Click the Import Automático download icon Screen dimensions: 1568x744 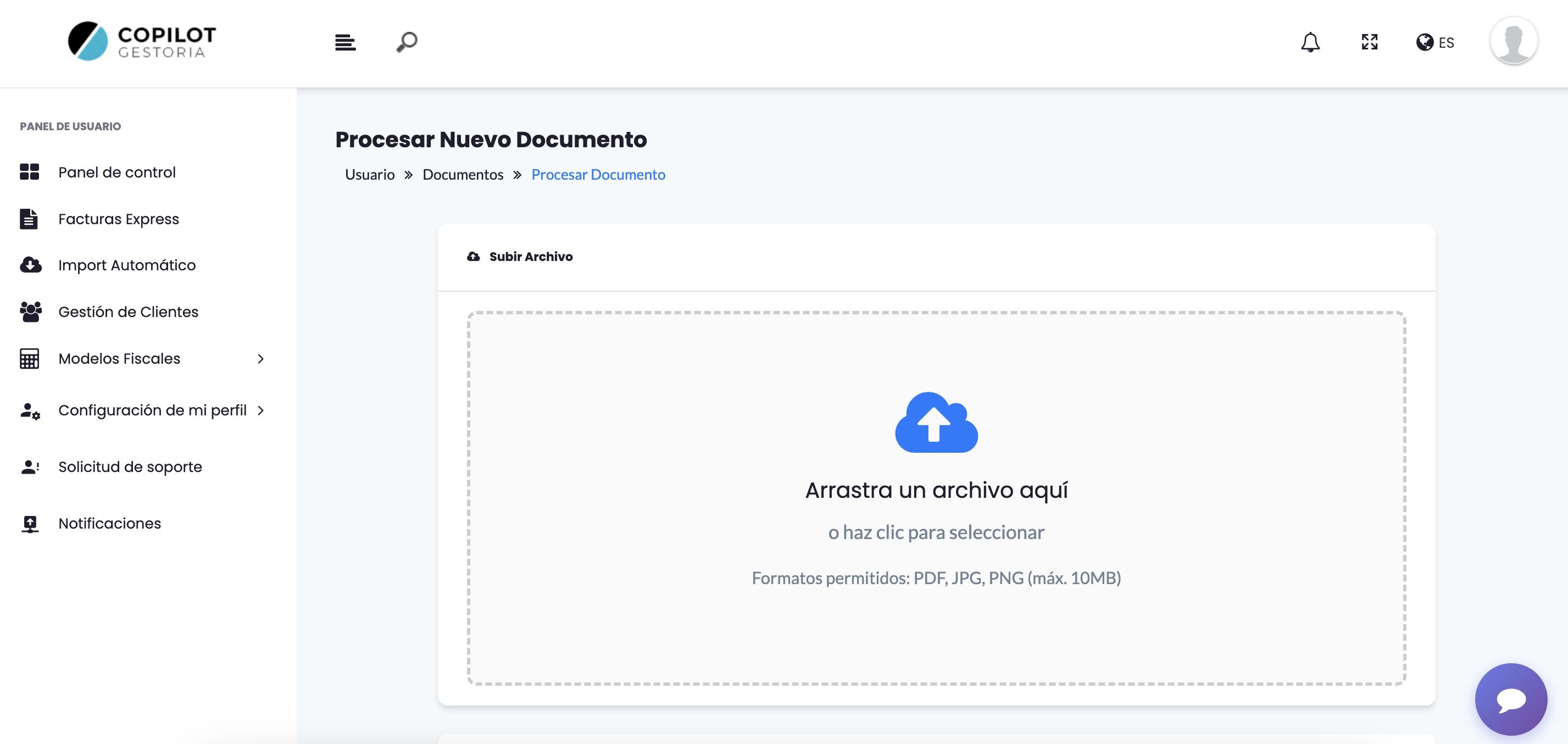29,265
